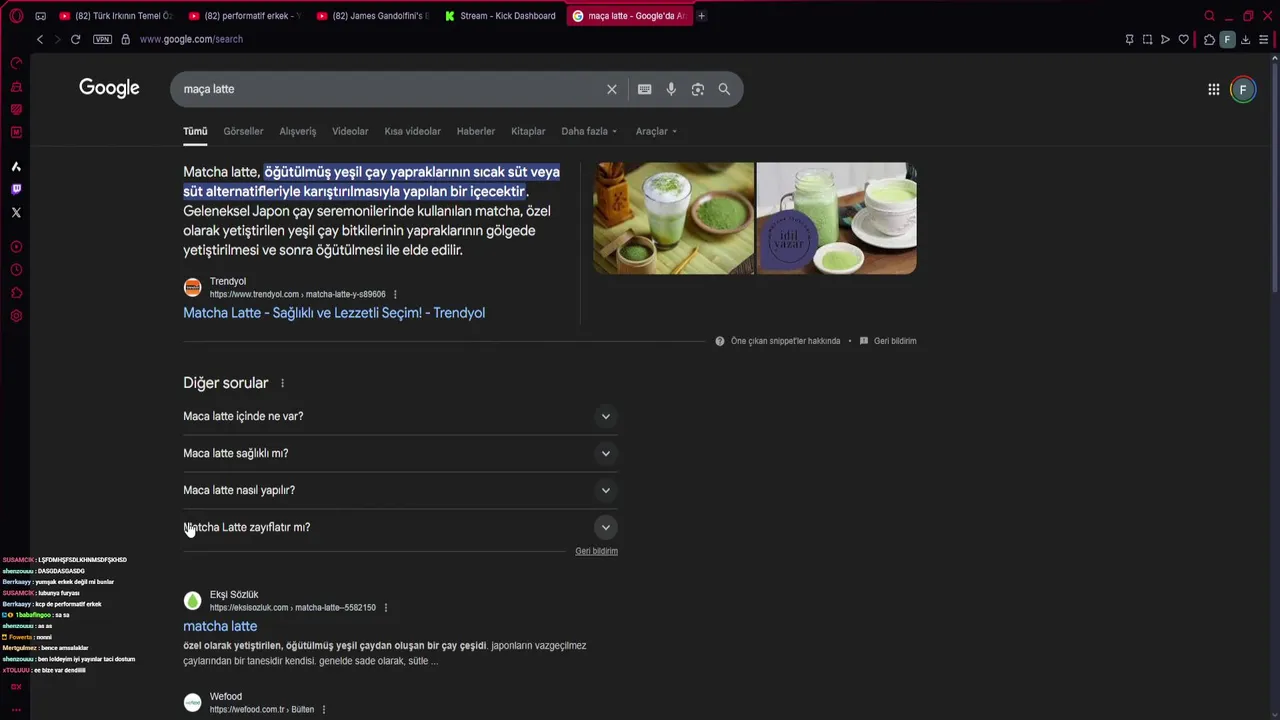
Task: Open the matcha latte glass thumbnail image
Action: [674, 218]
